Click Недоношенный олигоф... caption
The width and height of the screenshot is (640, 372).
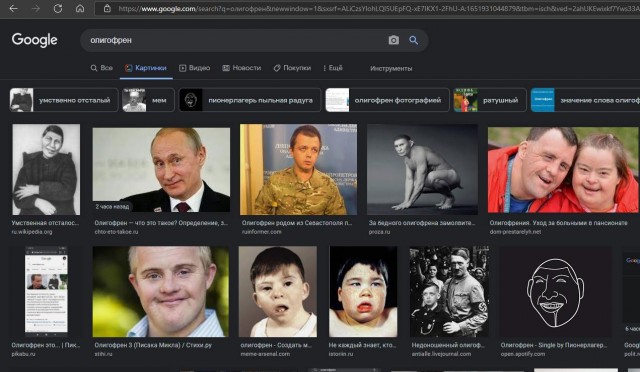click(448, 345)
